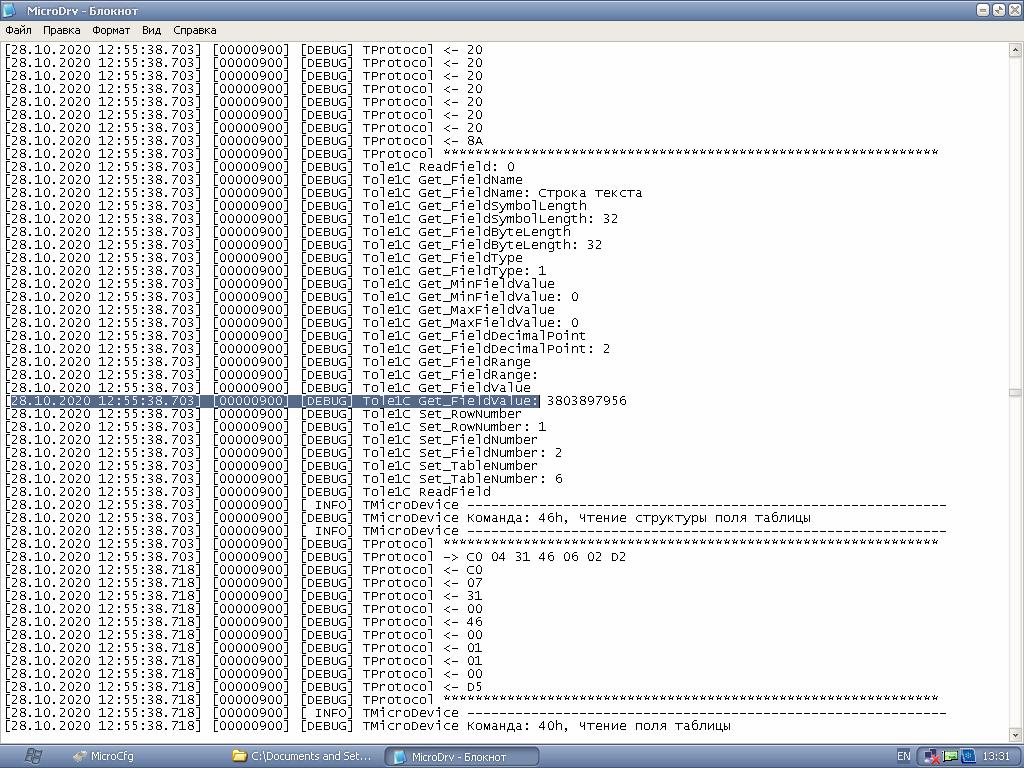This screenshot has width=1024, height=768.
Task: Click the blue square tray icon
Action: tap(967, 756)
